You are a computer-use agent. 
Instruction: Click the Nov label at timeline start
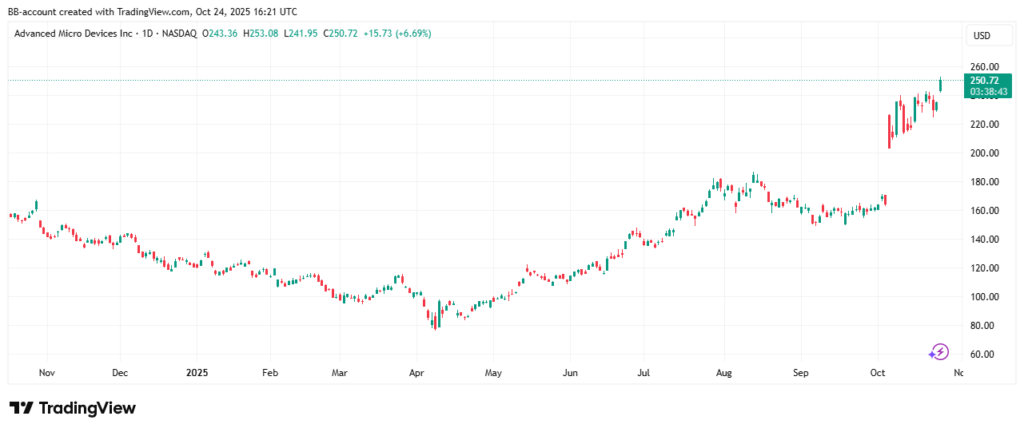coord(45,372)
